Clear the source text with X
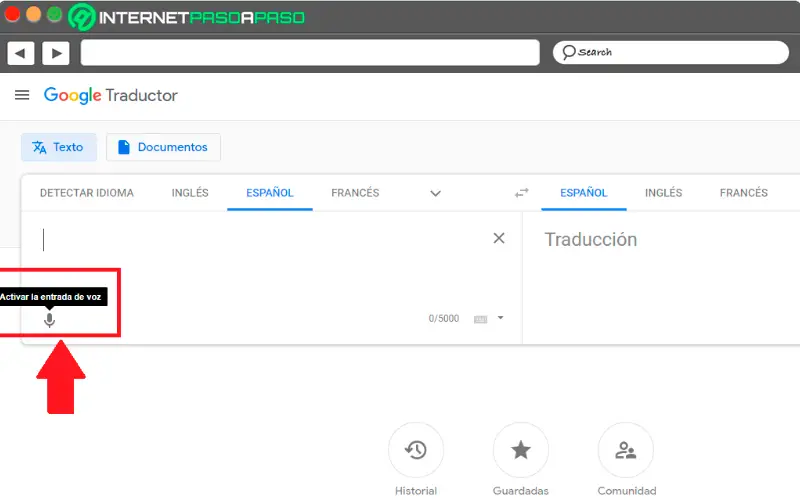800x500 pixels. [x=499, y=238]
